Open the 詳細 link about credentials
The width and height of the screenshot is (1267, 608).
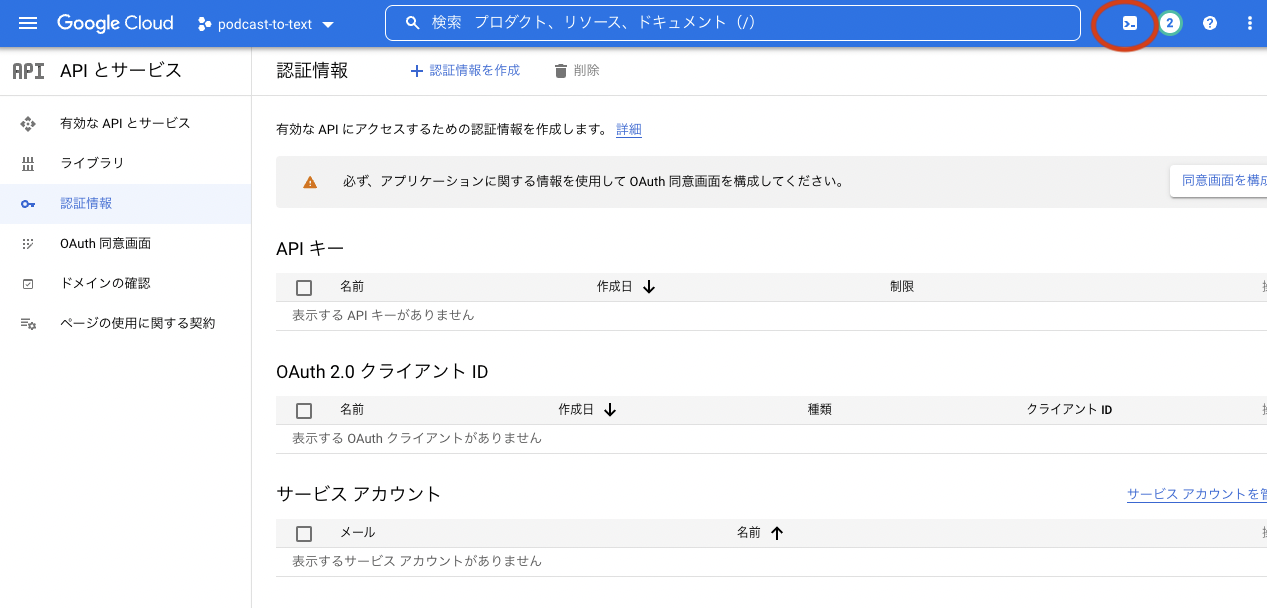(x=629, y=129)
